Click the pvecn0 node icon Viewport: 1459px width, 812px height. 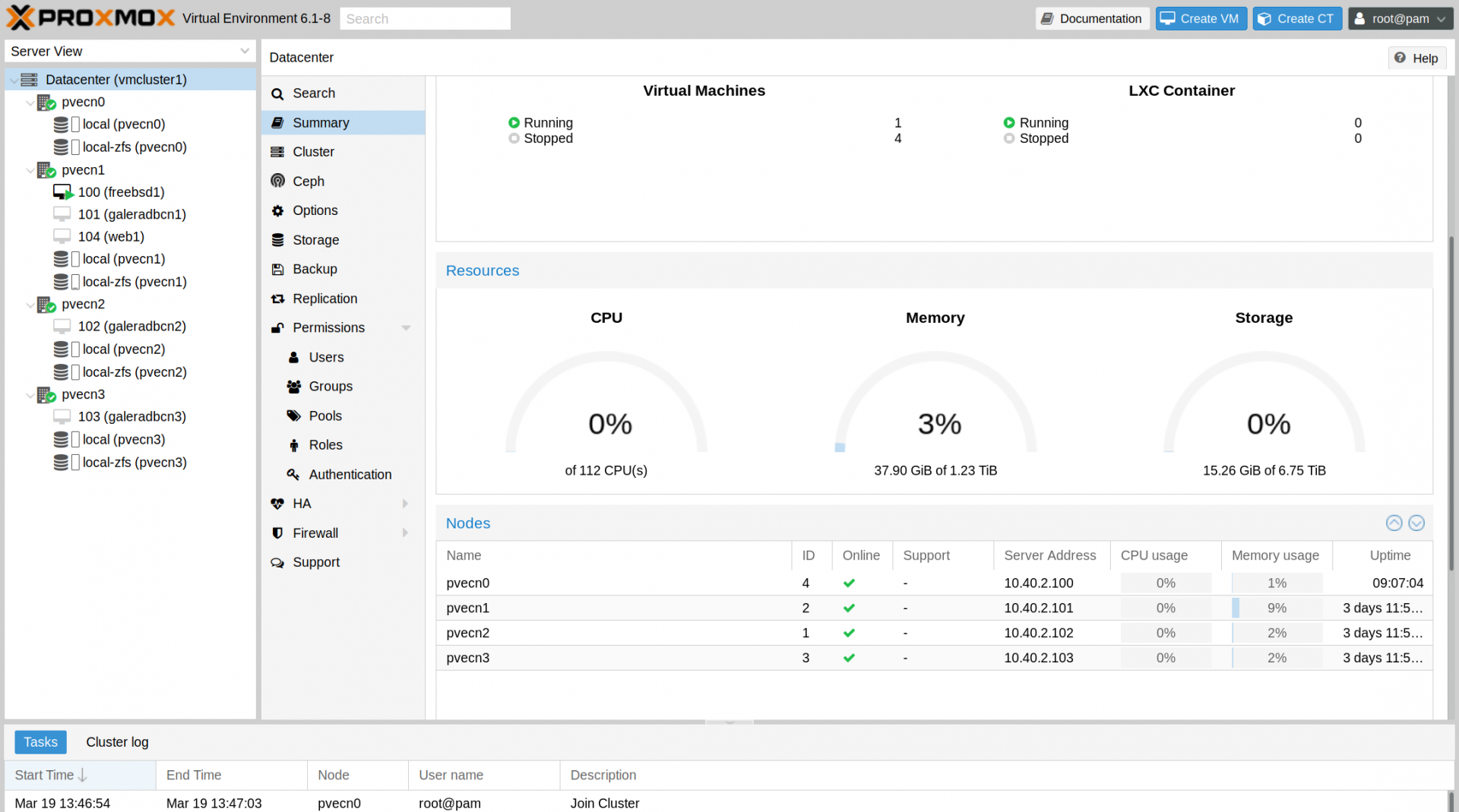(46, 103)
